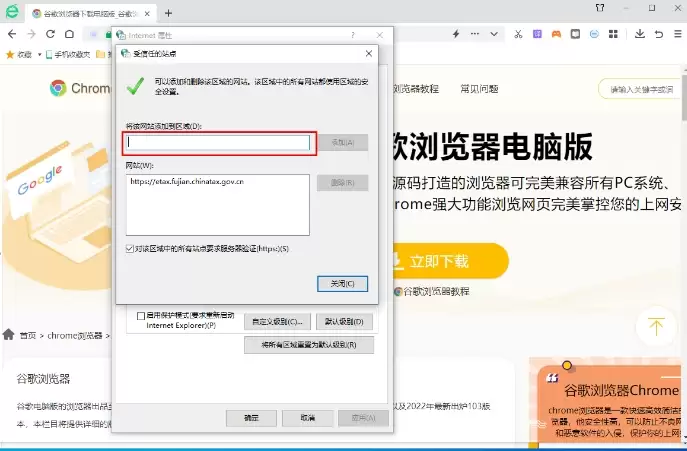The height and width of the screenshot is (451, 687).
Task: Click the lightning speed mode icon
Action: point(456,34)
